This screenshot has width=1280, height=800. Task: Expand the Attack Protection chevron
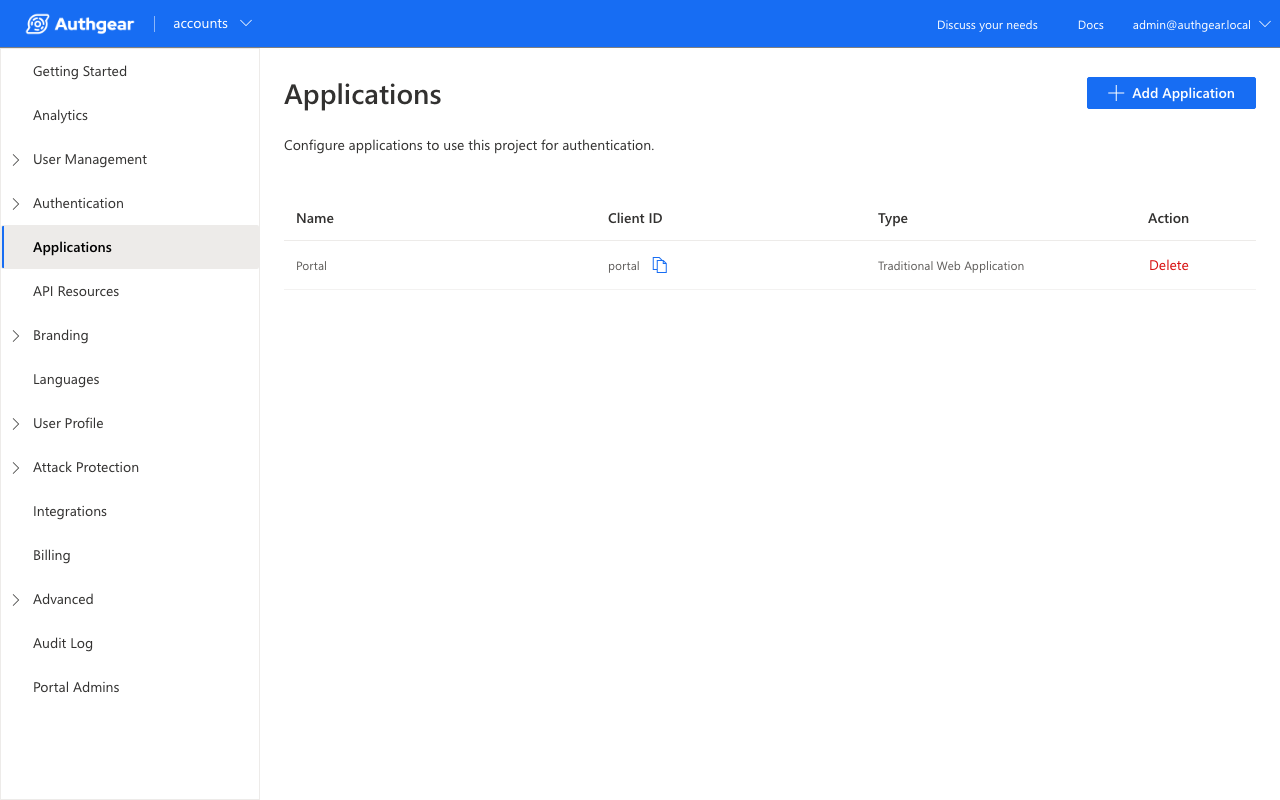click(x=16, y=468)
